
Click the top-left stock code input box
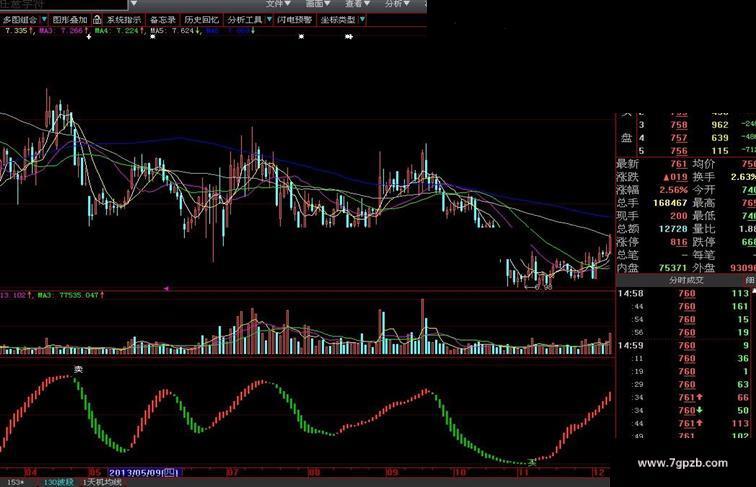click(x=64, y=5)
